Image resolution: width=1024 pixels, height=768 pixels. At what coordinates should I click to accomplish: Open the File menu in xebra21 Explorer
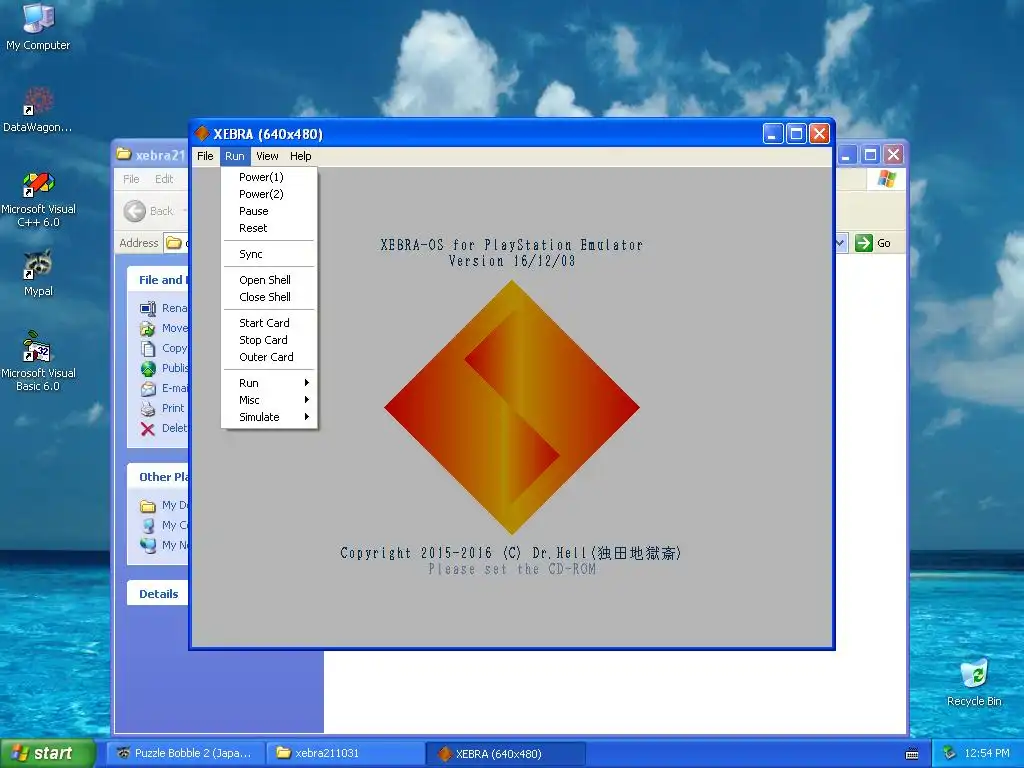(x=131, y=179)
